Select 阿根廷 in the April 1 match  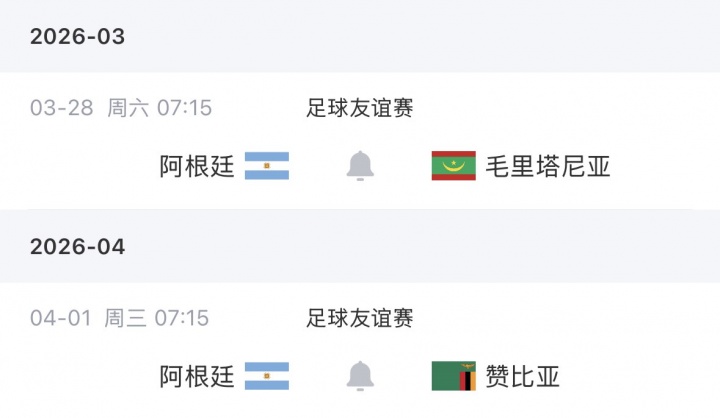coord(197,376)
